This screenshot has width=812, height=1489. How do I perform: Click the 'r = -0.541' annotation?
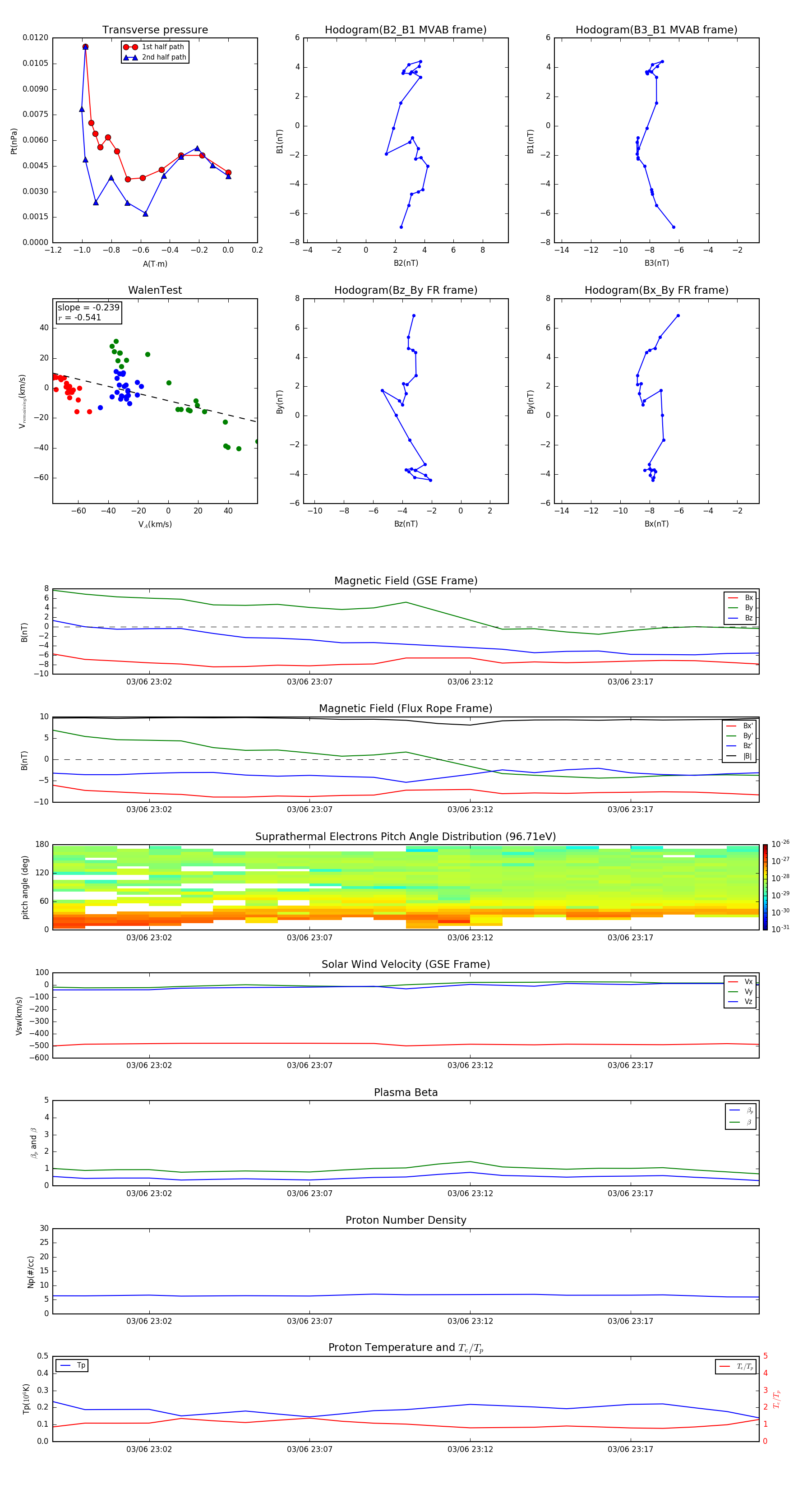pos(80,317)
